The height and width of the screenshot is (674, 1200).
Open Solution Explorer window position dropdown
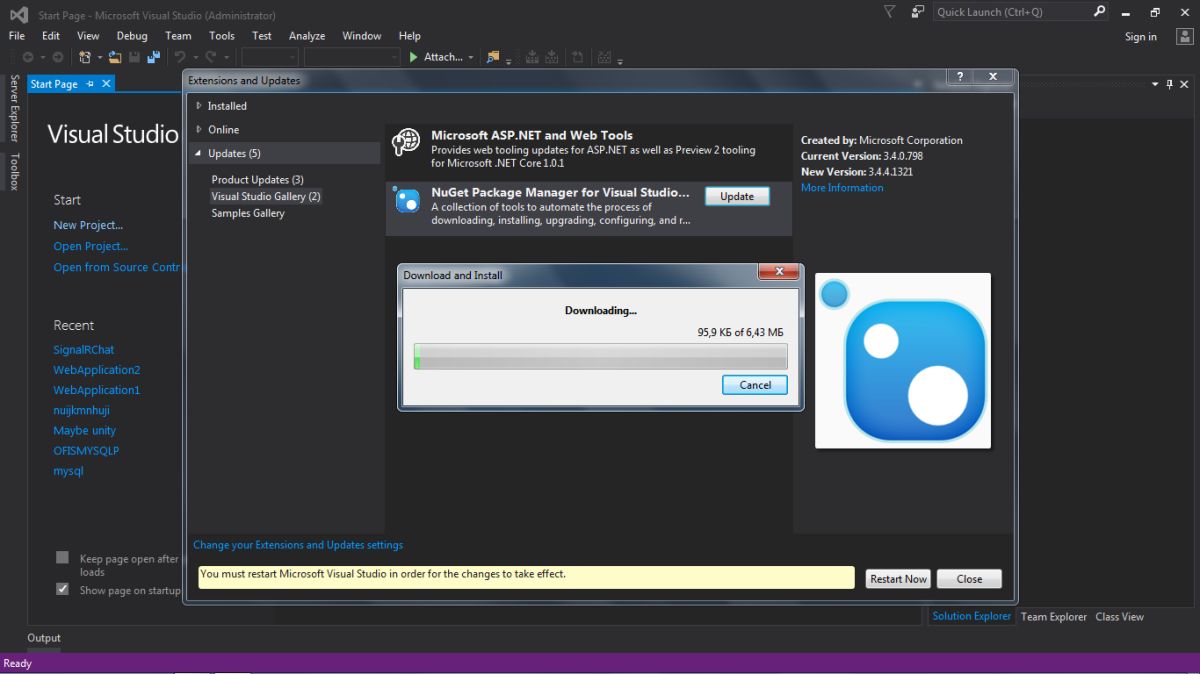(1155, 84)
